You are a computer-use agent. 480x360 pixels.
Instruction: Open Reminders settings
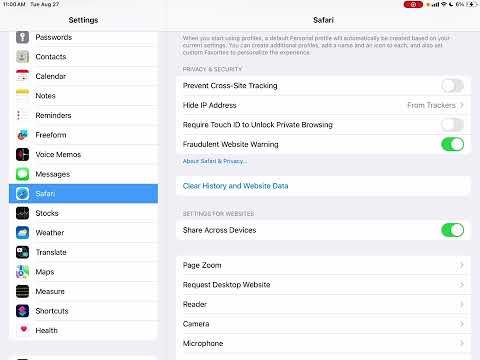[x=83, y=115]
